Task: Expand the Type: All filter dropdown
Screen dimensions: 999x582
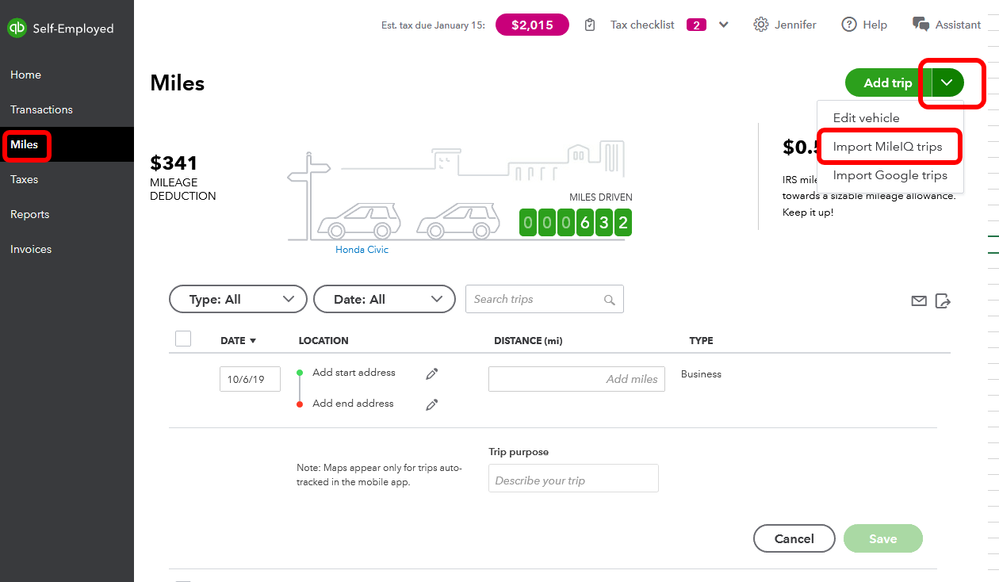Action: pyautogui.click(x=238, y=299)
